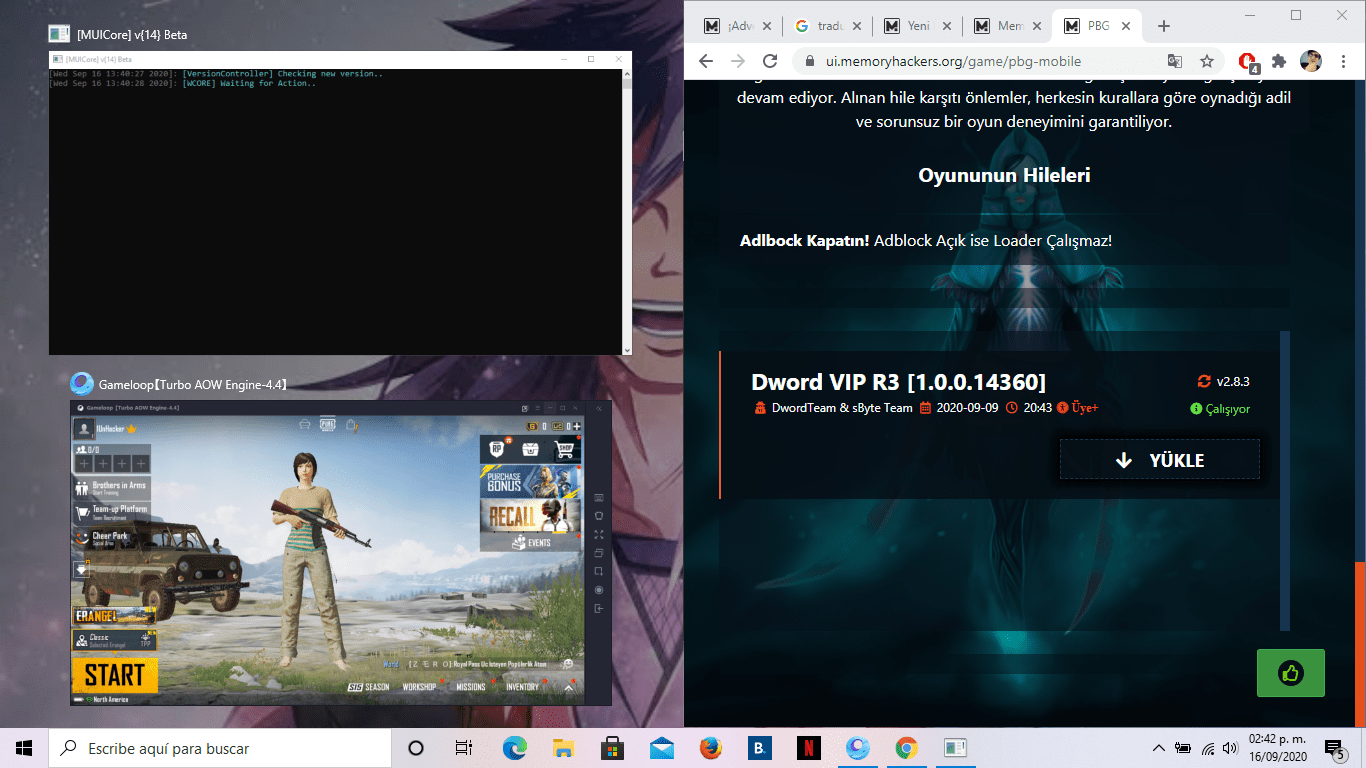This screenshot has height=768, width=1366.
Task: Open Chrome three-dot menu
Action: (1343, 61)
